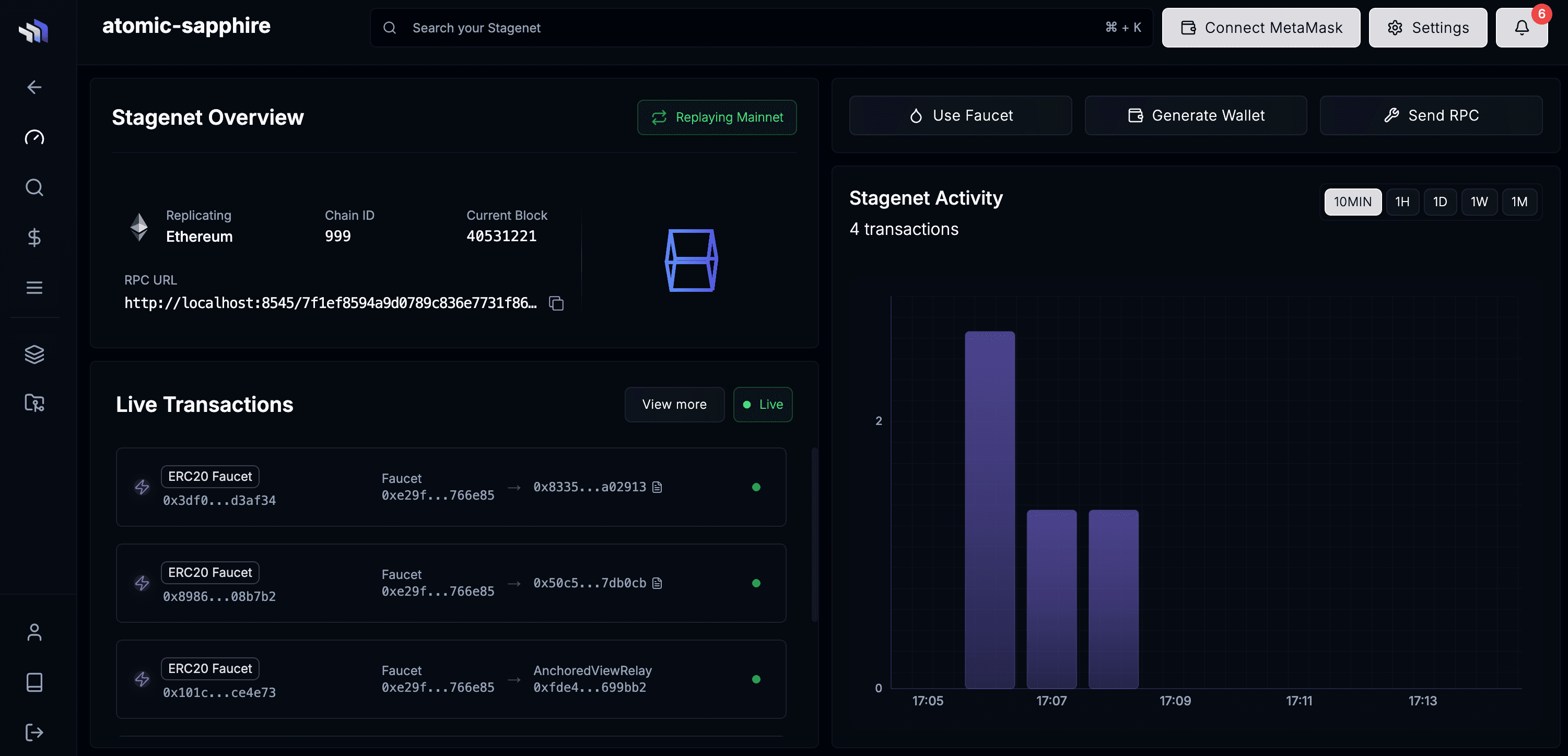Open the user profile icon
The image size is (1568, 756).
[34, 632]
